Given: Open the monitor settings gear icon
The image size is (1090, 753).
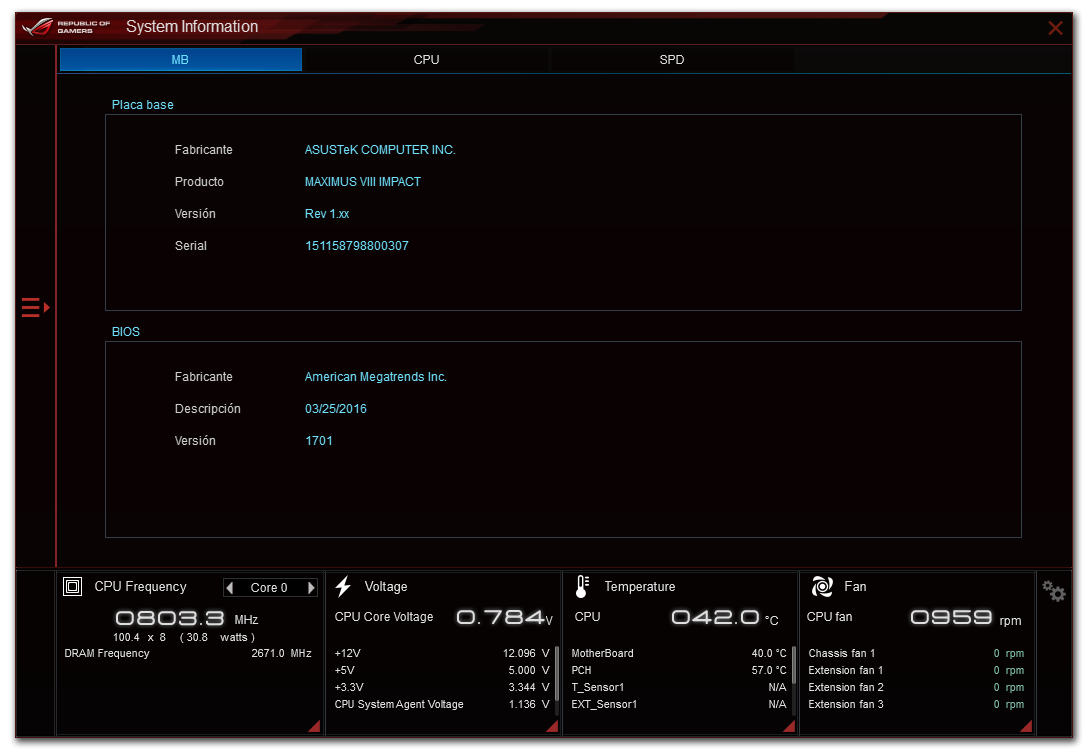Looking at the screenshot, I should click(x=1054, y=591).
